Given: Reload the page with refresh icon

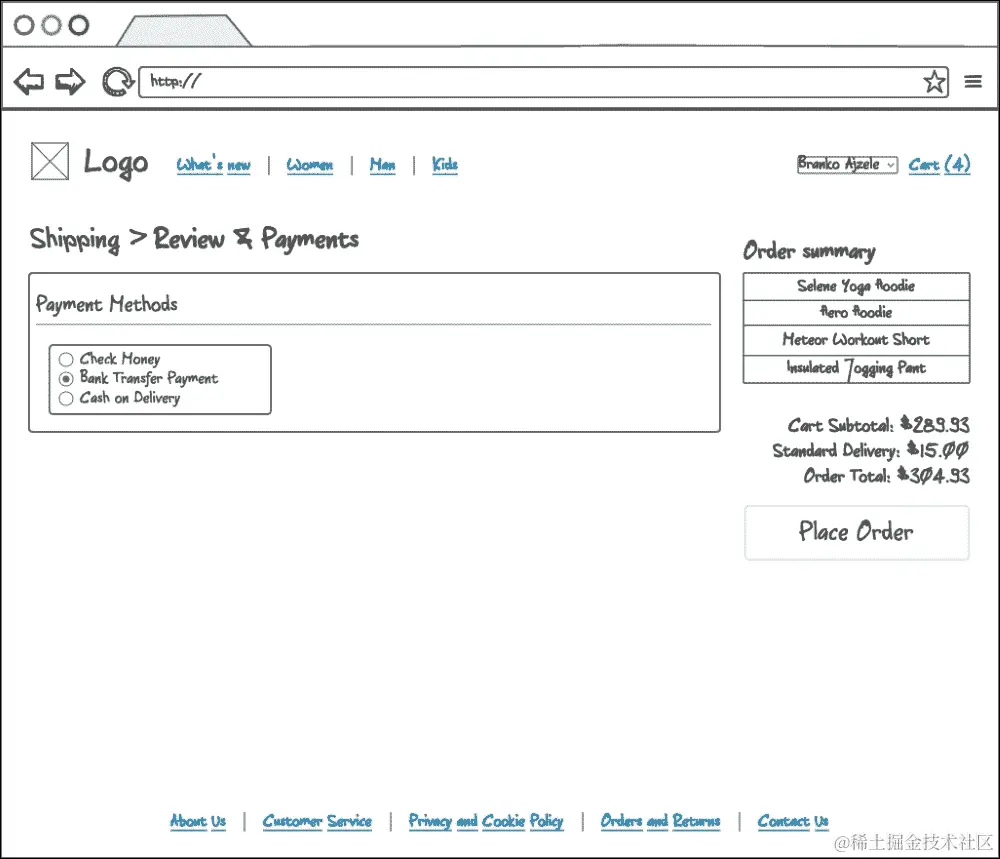Looking at the screenshot, I should coord(117,82).
